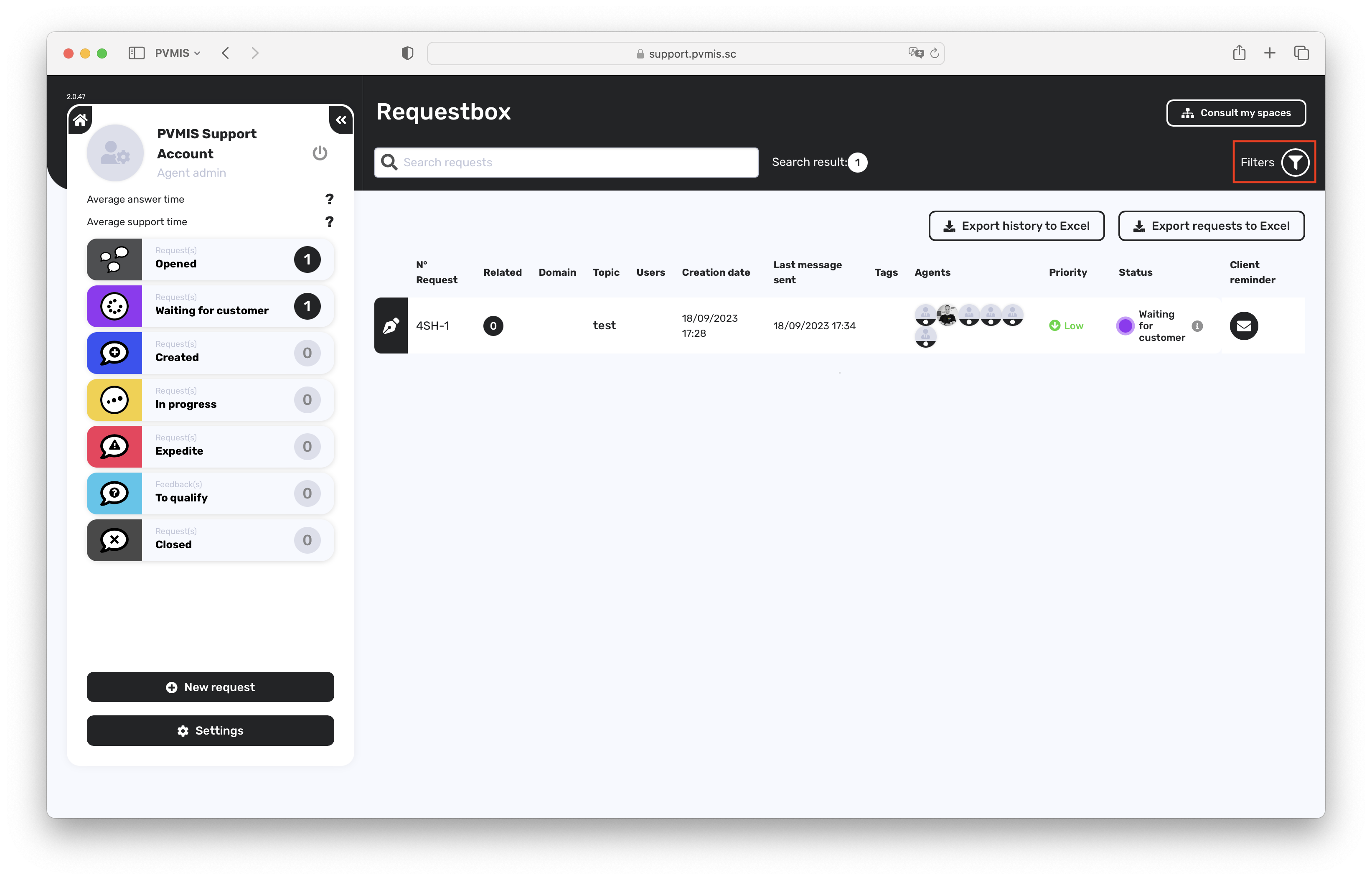Viewport: 1372px width, 880px height.
Task: Click Export history to Excel button
Action: 1016,226
